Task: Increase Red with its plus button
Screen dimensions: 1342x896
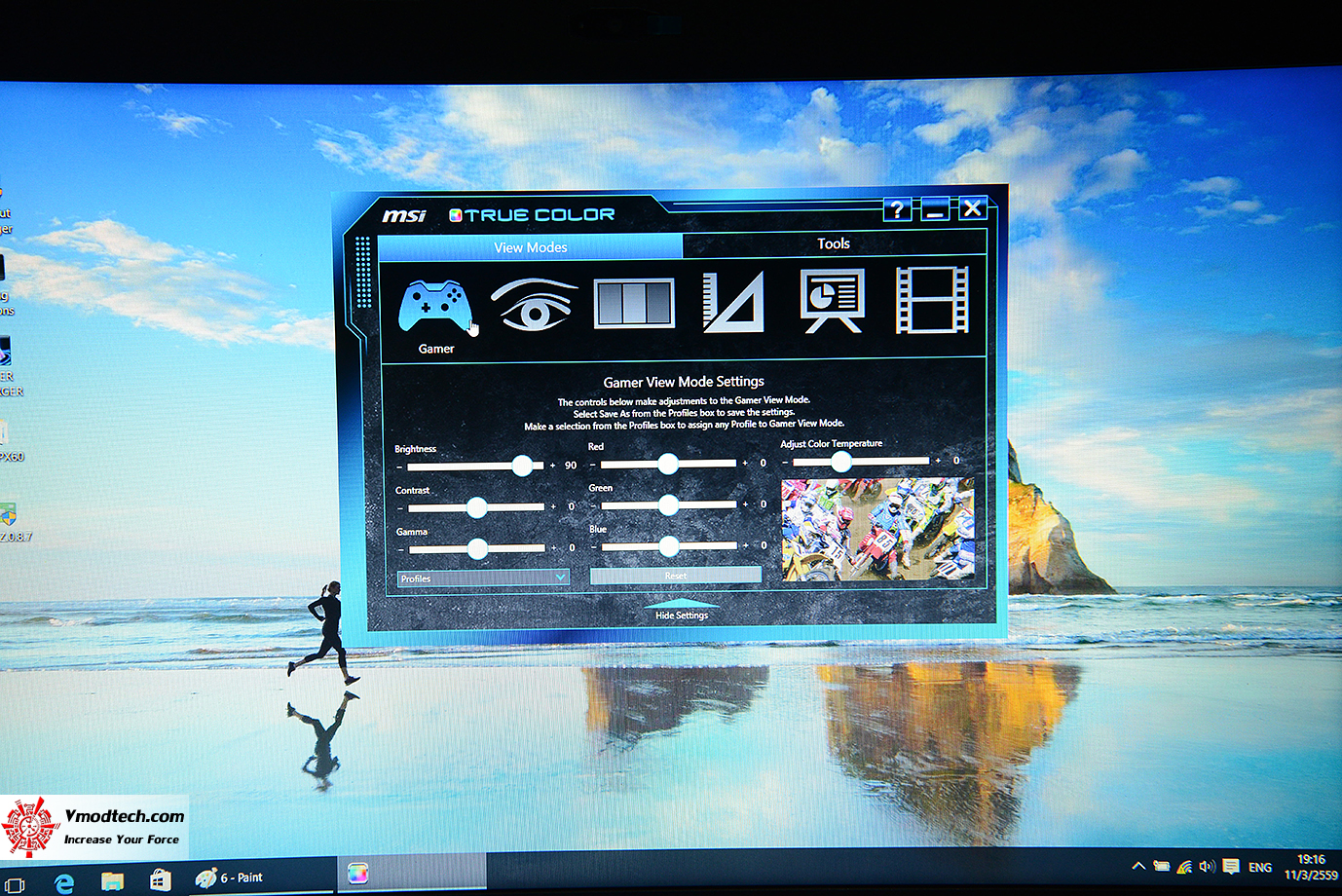Action: [x=745, y=463]
